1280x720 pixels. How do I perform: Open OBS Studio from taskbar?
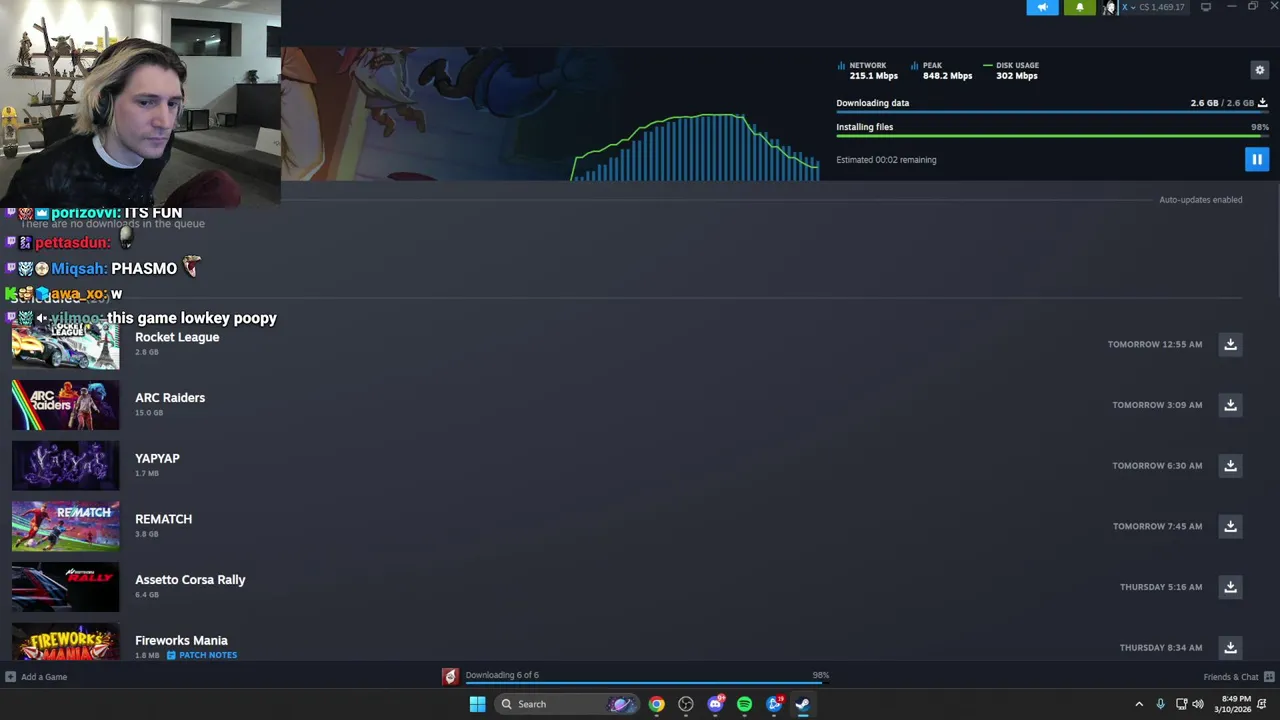click(686, 704)
